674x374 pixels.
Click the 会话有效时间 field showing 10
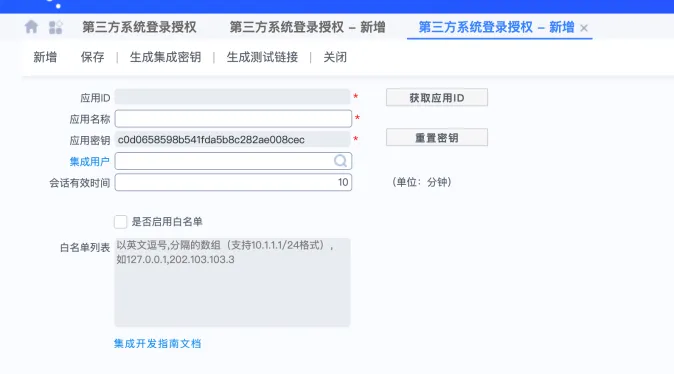(x=233, y=182)
